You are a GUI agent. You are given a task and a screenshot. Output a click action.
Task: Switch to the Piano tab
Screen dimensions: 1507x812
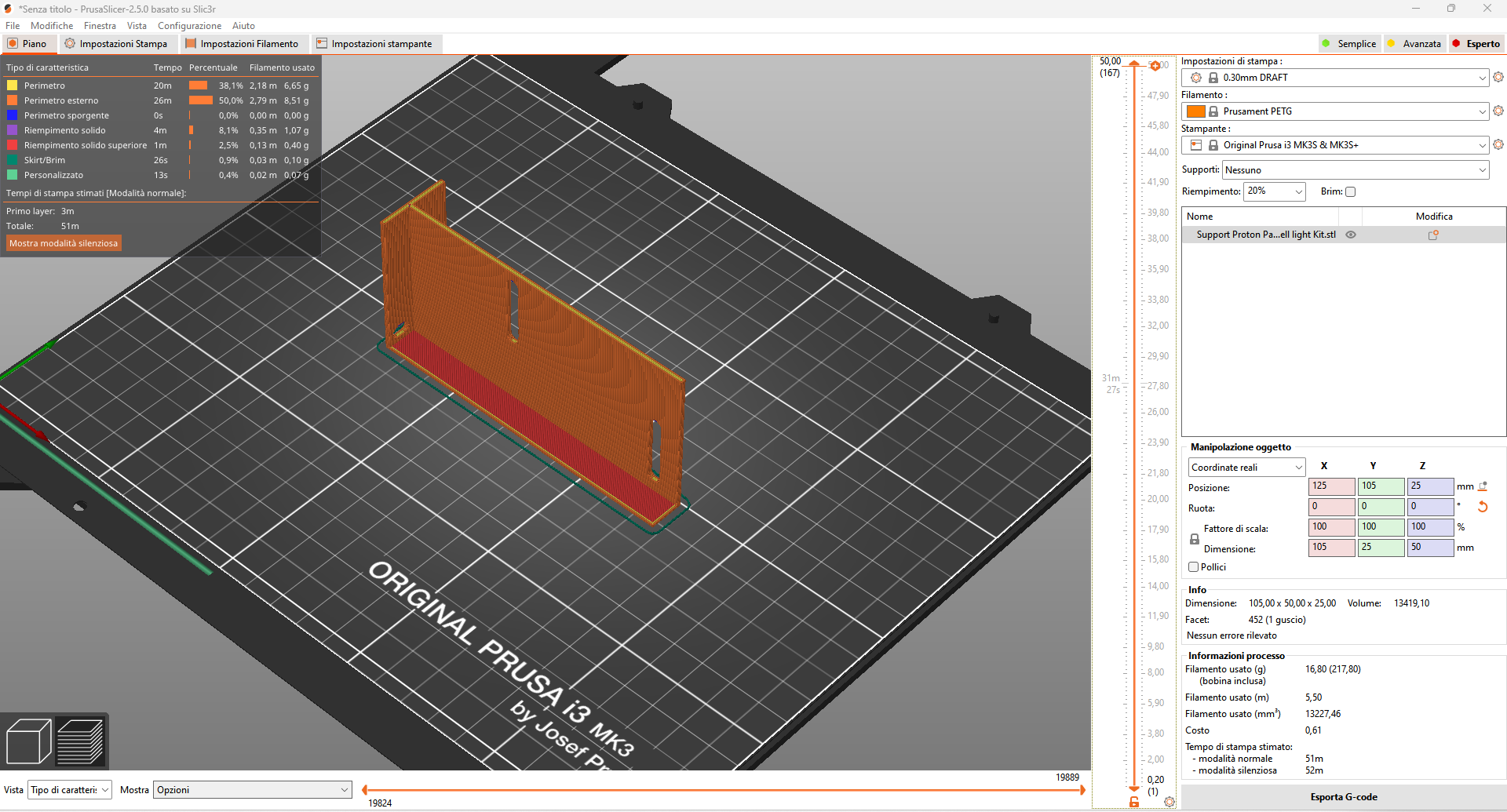pyautogui.click(x=28, y=44)
